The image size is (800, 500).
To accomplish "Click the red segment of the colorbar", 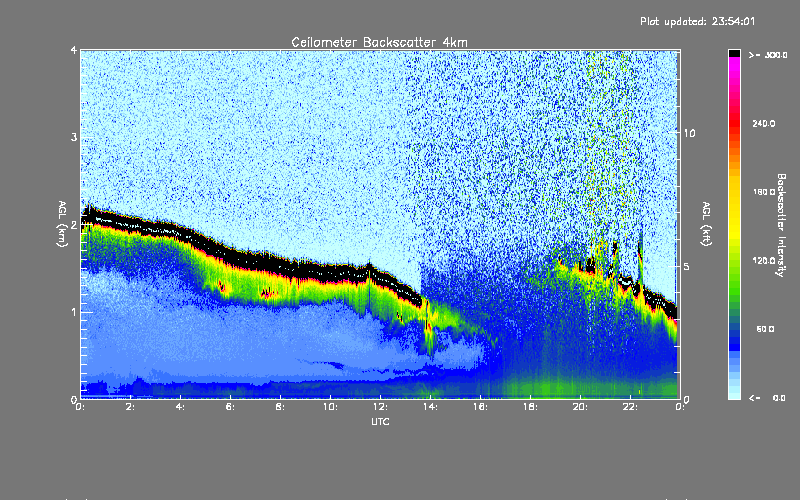I will click(734, 122).
